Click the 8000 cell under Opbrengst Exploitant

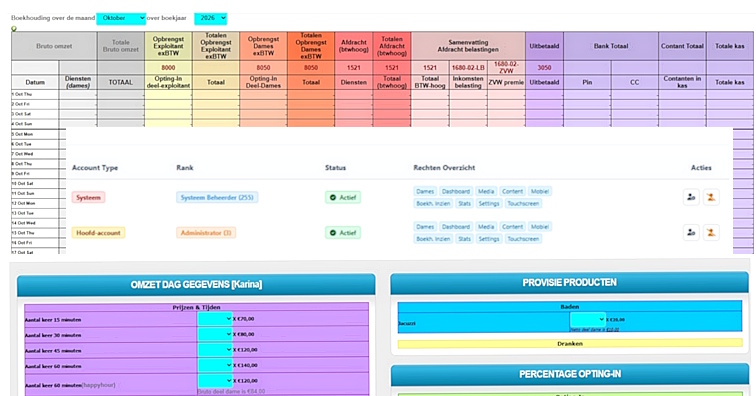(x=168, y=68)
